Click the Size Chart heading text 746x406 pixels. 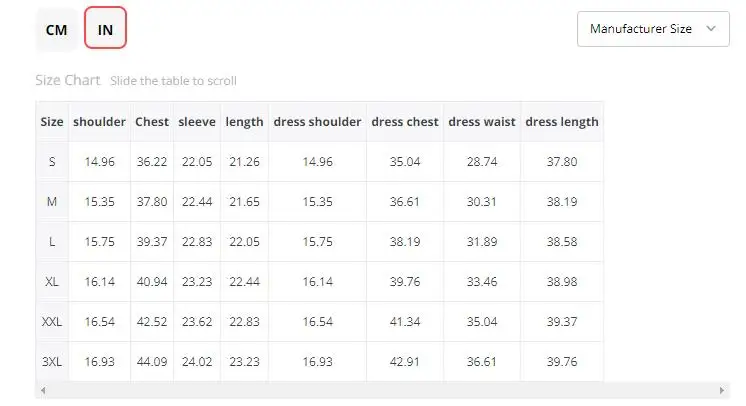coord(68,80)
